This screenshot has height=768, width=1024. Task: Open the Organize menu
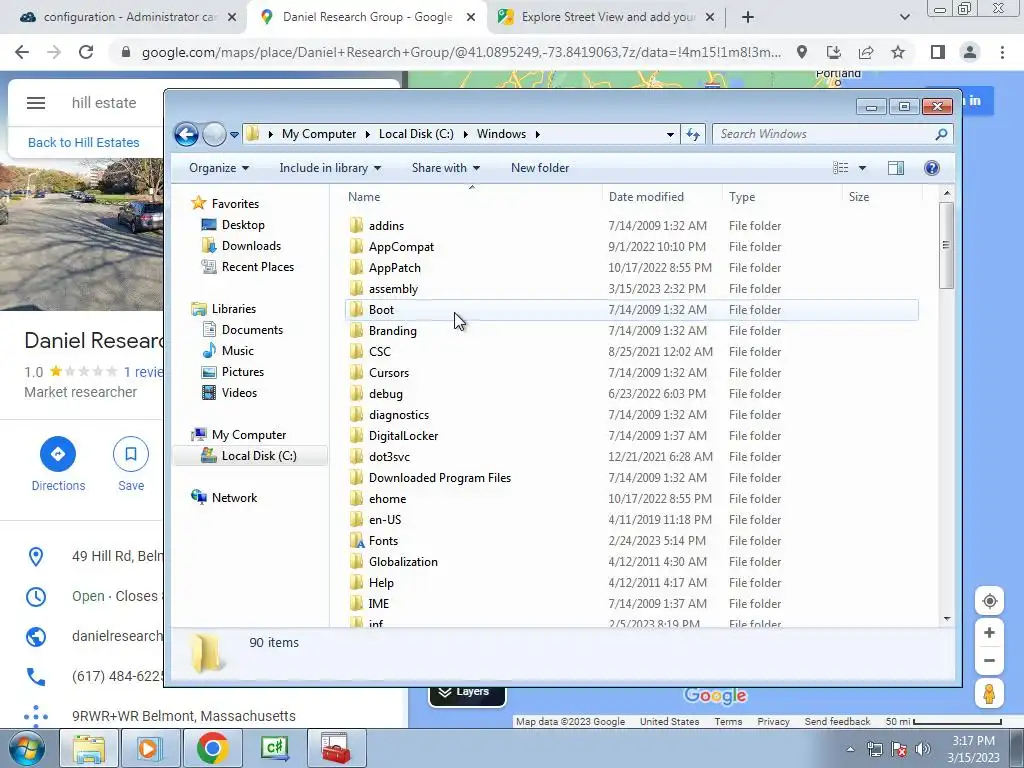(219, 168)
